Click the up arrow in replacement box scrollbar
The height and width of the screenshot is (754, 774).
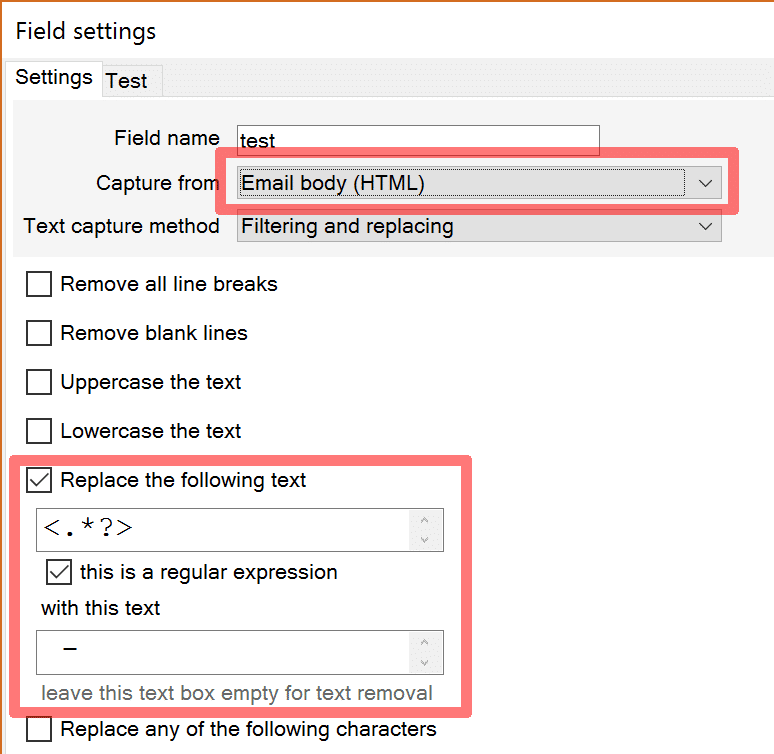pos(425,642)
